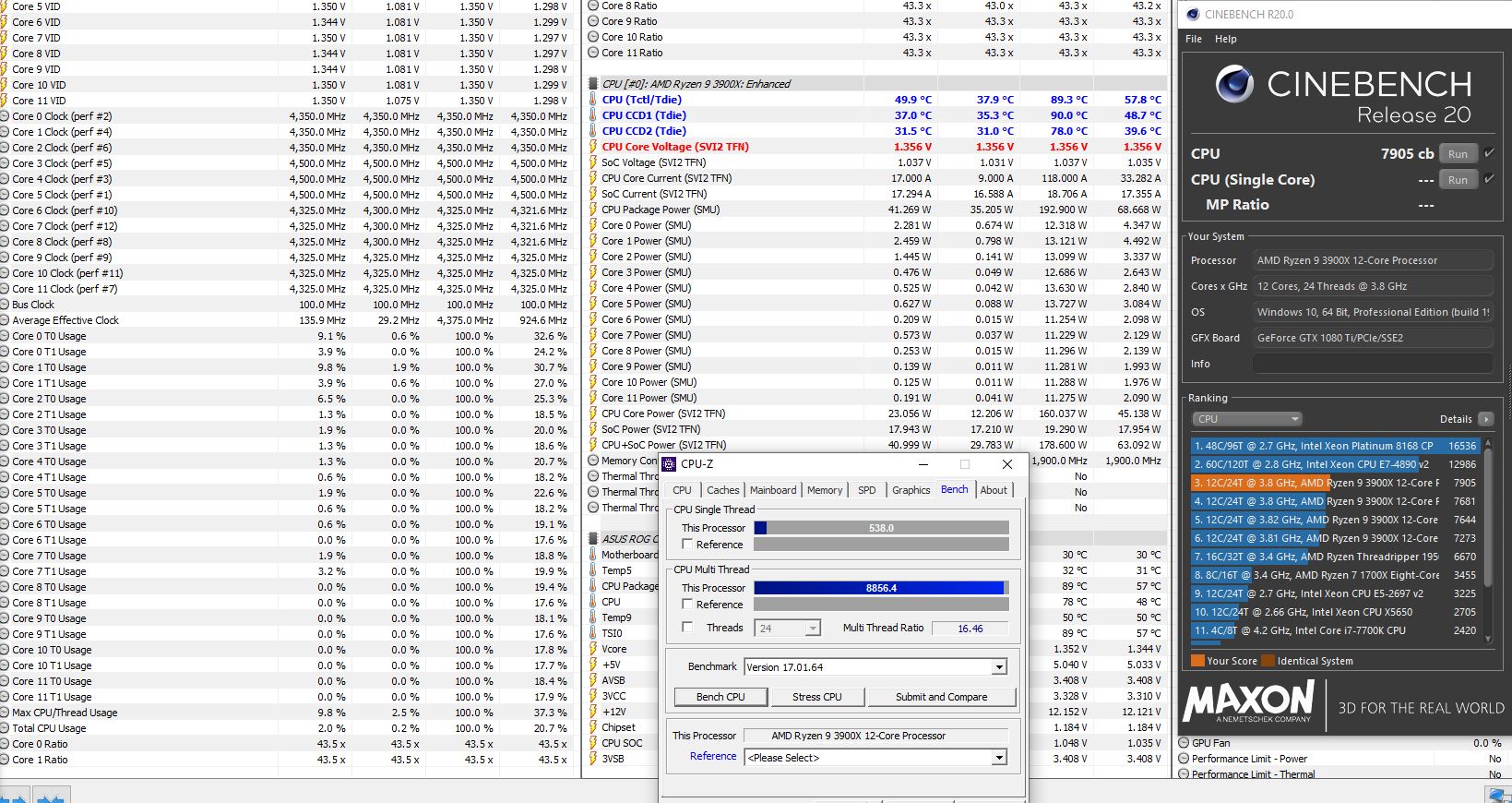
Task: Click the icon beside SoC Power (SVI2 TFN)
Action: (x=593, y=429)
